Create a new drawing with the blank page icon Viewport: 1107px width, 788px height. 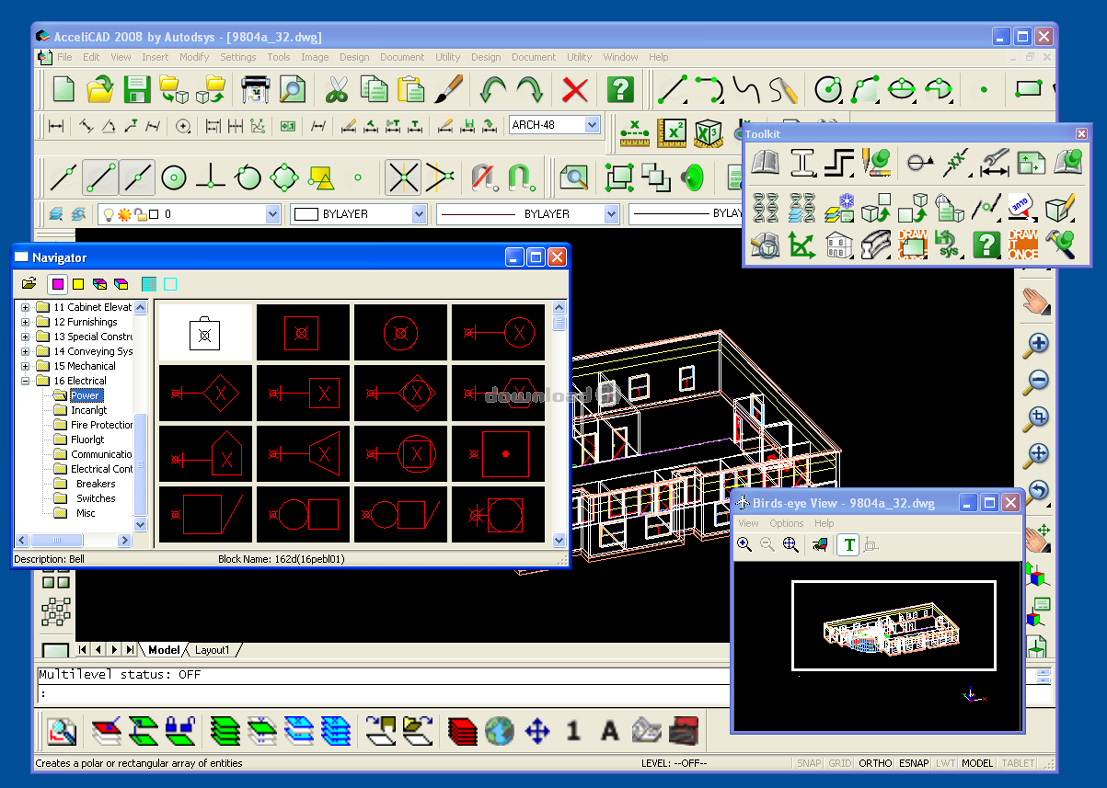point(64,90)
